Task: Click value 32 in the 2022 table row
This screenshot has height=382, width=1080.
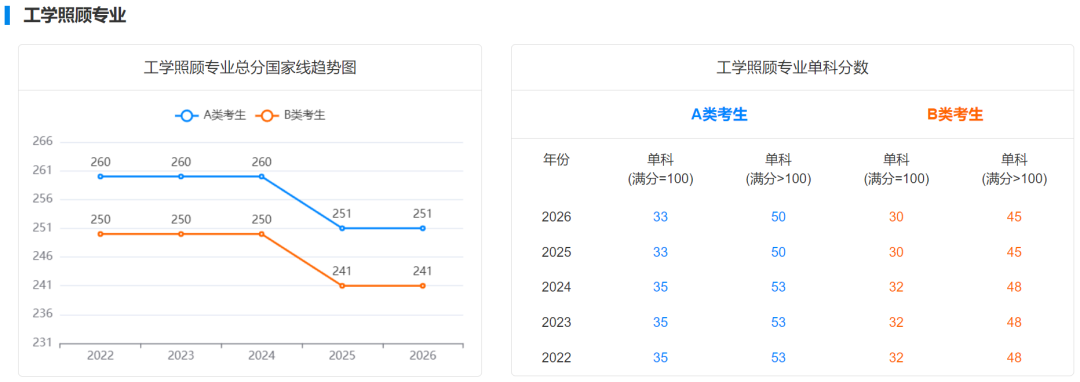Action: point(896,357)
